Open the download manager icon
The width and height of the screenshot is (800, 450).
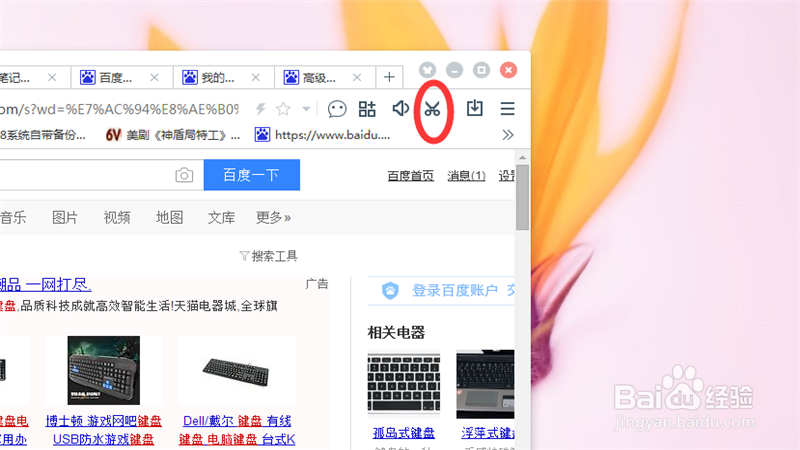coord(474,108)
